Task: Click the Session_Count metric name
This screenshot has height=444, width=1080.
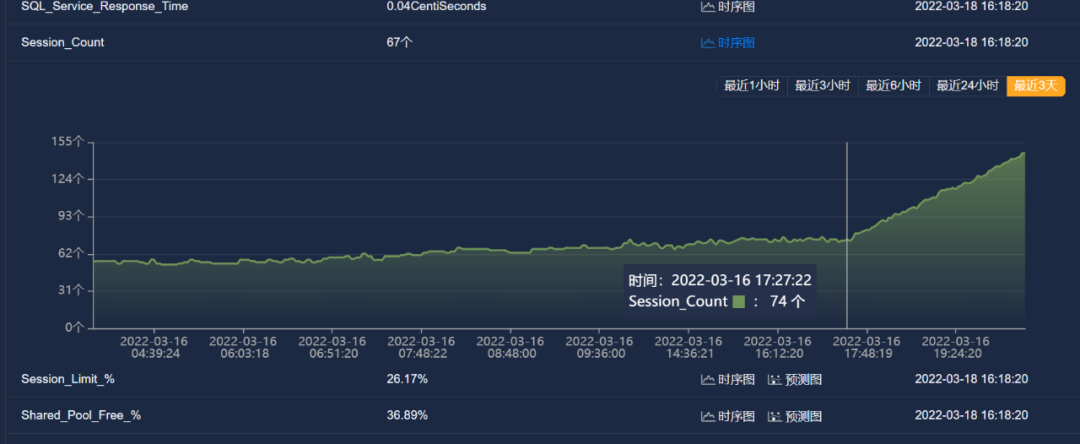Action: [x=63, y=43]
